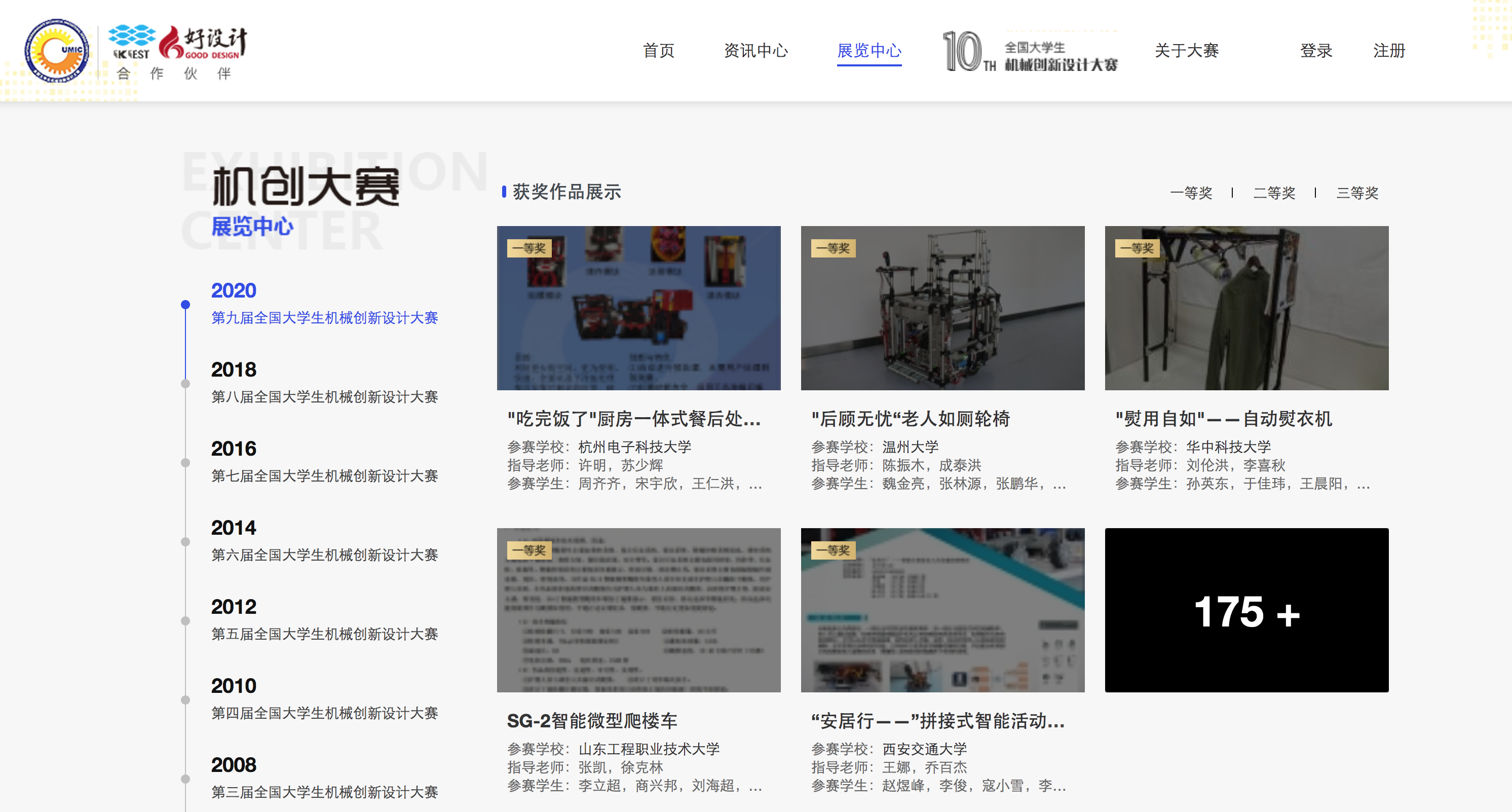
Task: Click the Good Design 好设计 logo
Action: pos(203,42)
